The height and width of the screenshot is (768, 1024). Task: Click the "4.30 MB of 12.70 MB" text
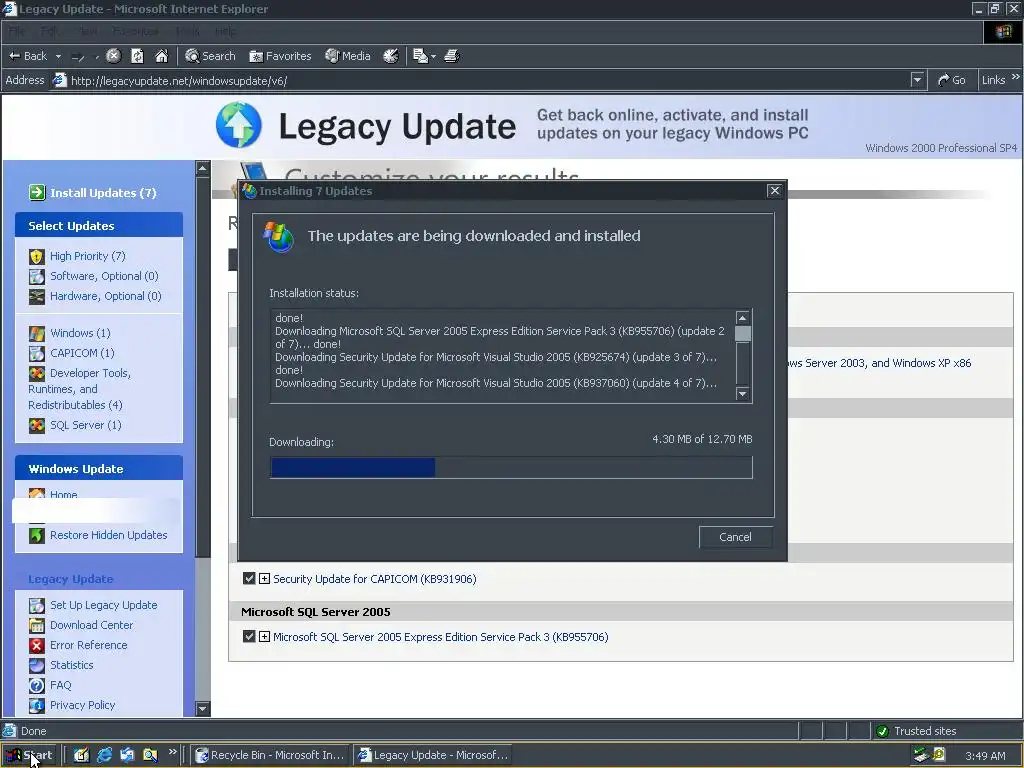[x=702, y=439]
